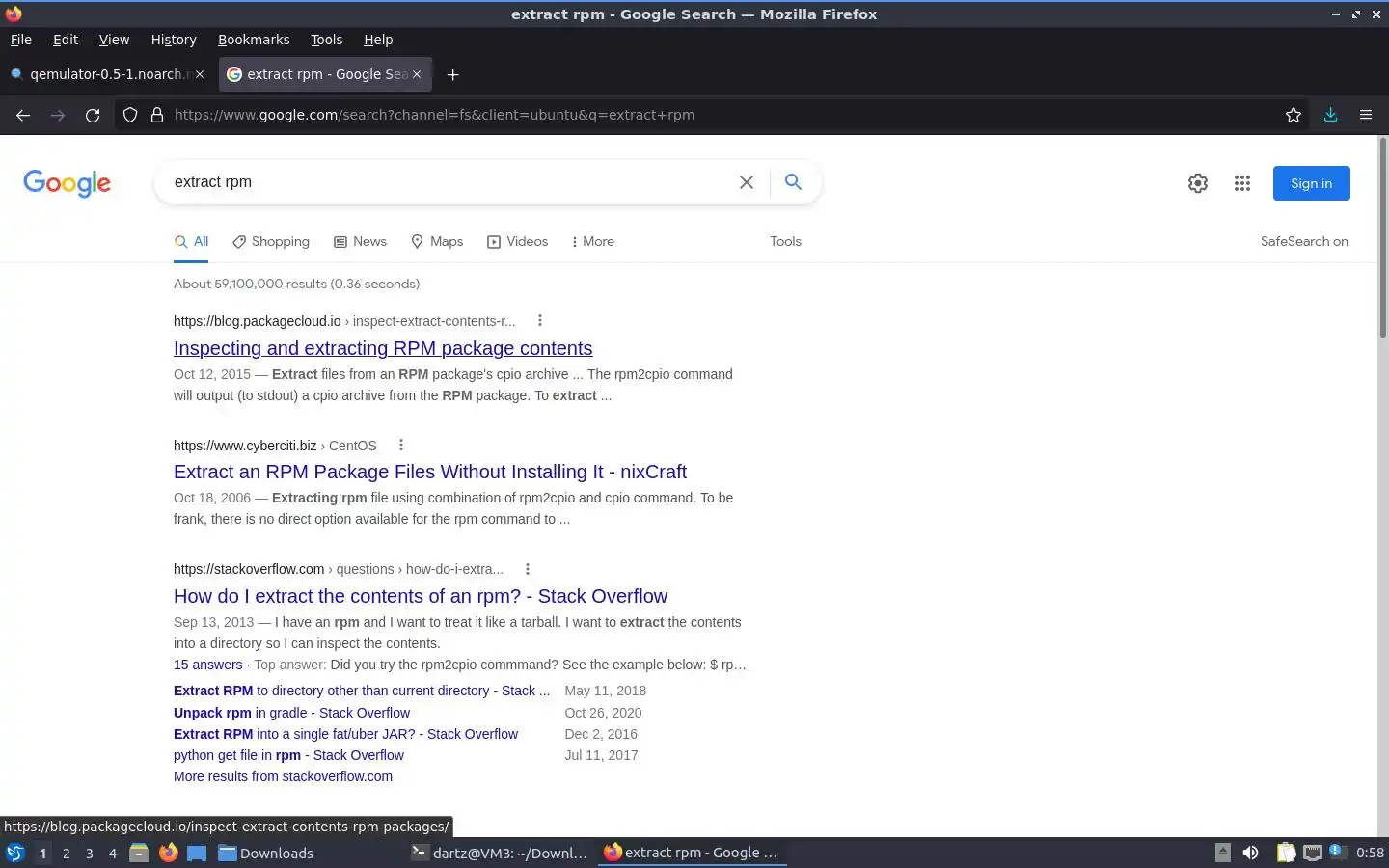Run search with the magnifier button
The height and width of the screenshot is (868, 1389).
click(x=793, y=181)
